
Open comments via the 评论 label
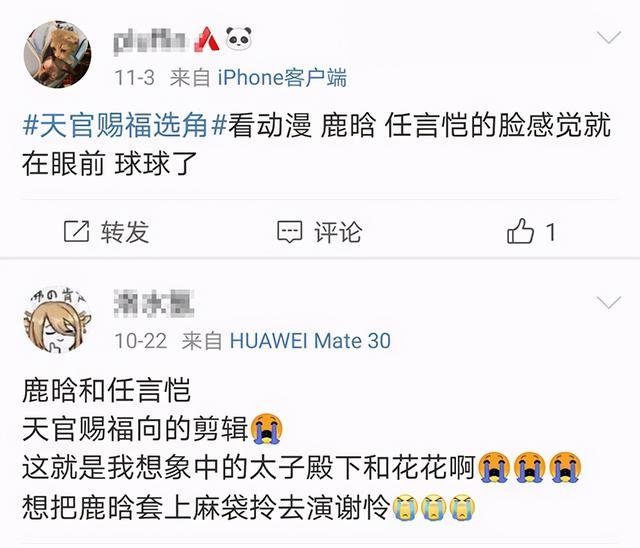coord(338,232)
